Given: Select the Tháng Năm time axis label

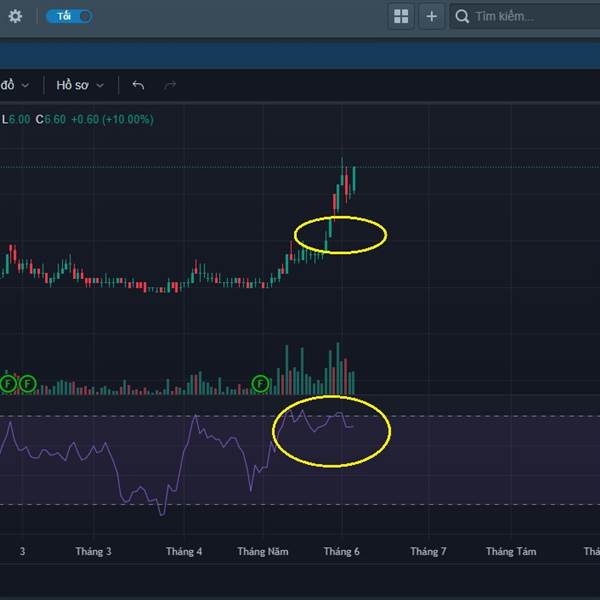Looking at the screenshot, I should pyautogui.click(x=263, y=551).
